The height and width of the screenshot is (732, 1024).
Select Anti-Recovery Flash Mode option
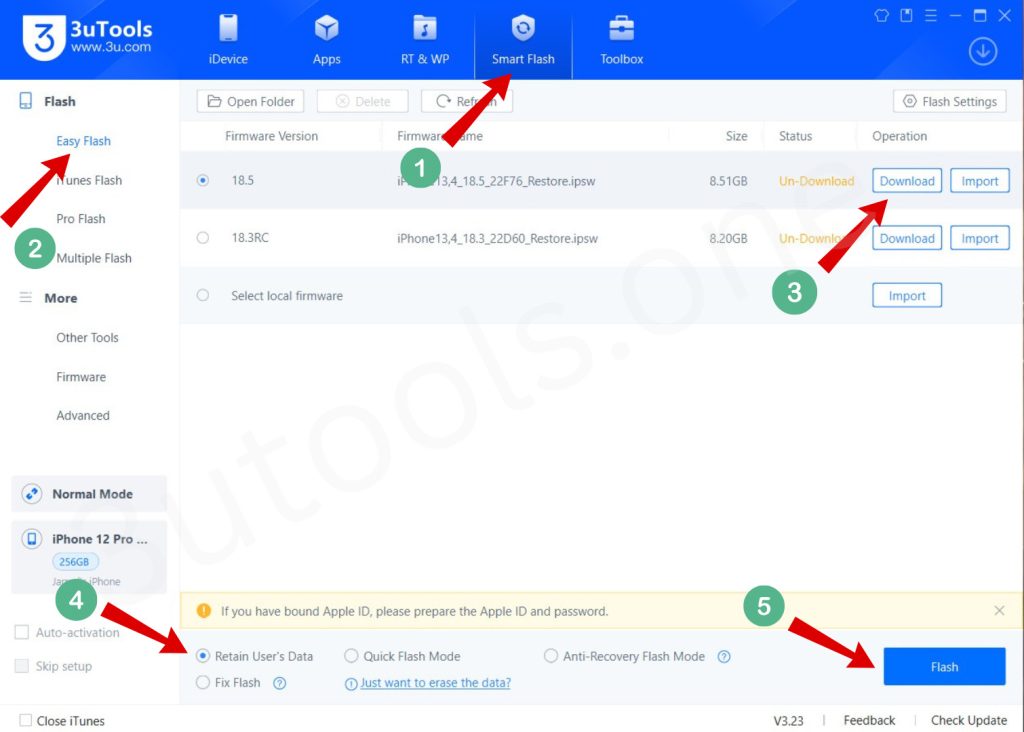tap(551, 656)
